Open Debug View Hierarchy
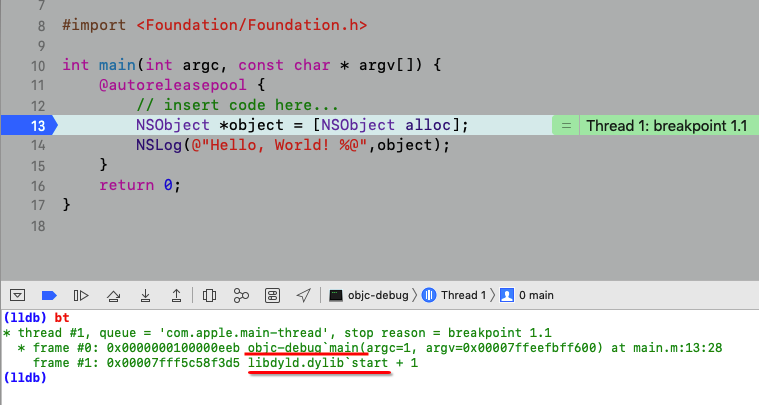This screenshot has height=405, width=759. pos(209,295)
